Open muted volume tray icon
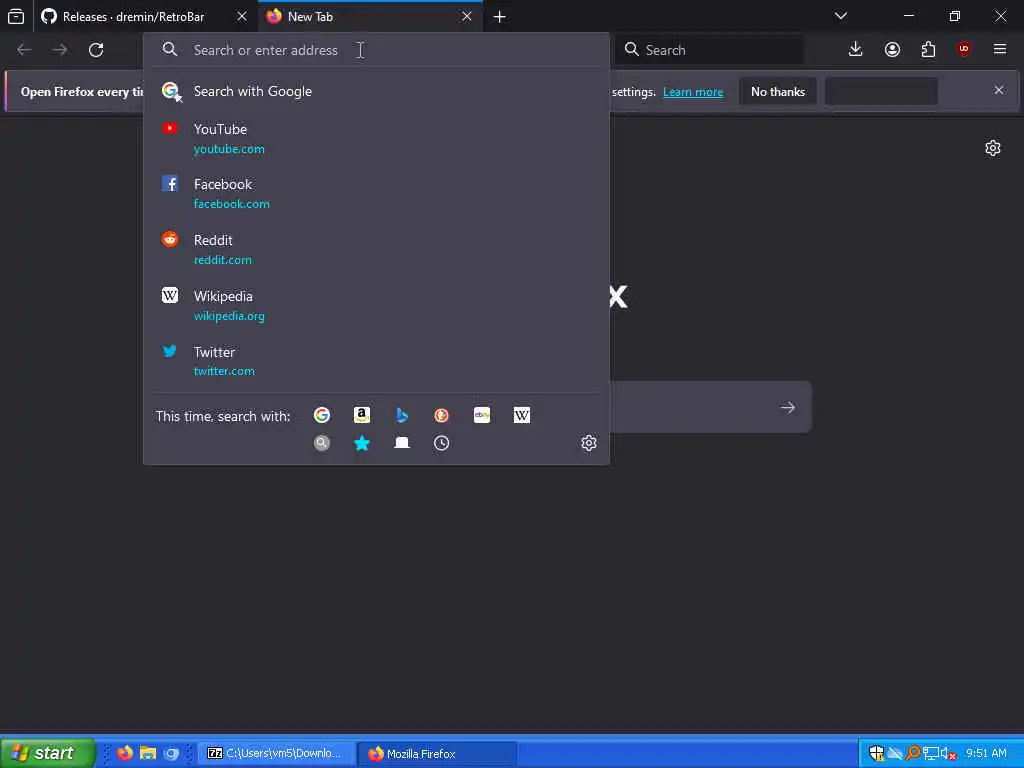The height and width of the screenshot is (768, 1024). point(948,753)
